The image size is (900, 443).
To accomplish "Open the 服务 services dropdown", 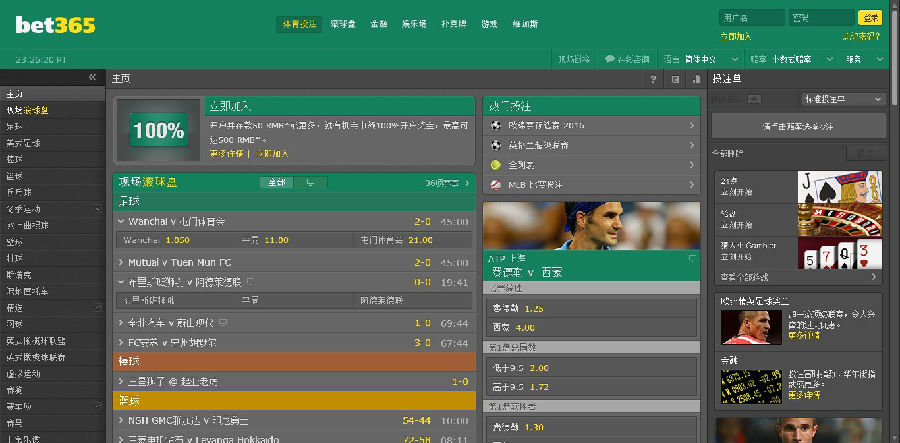I will (x=864, y=59).
